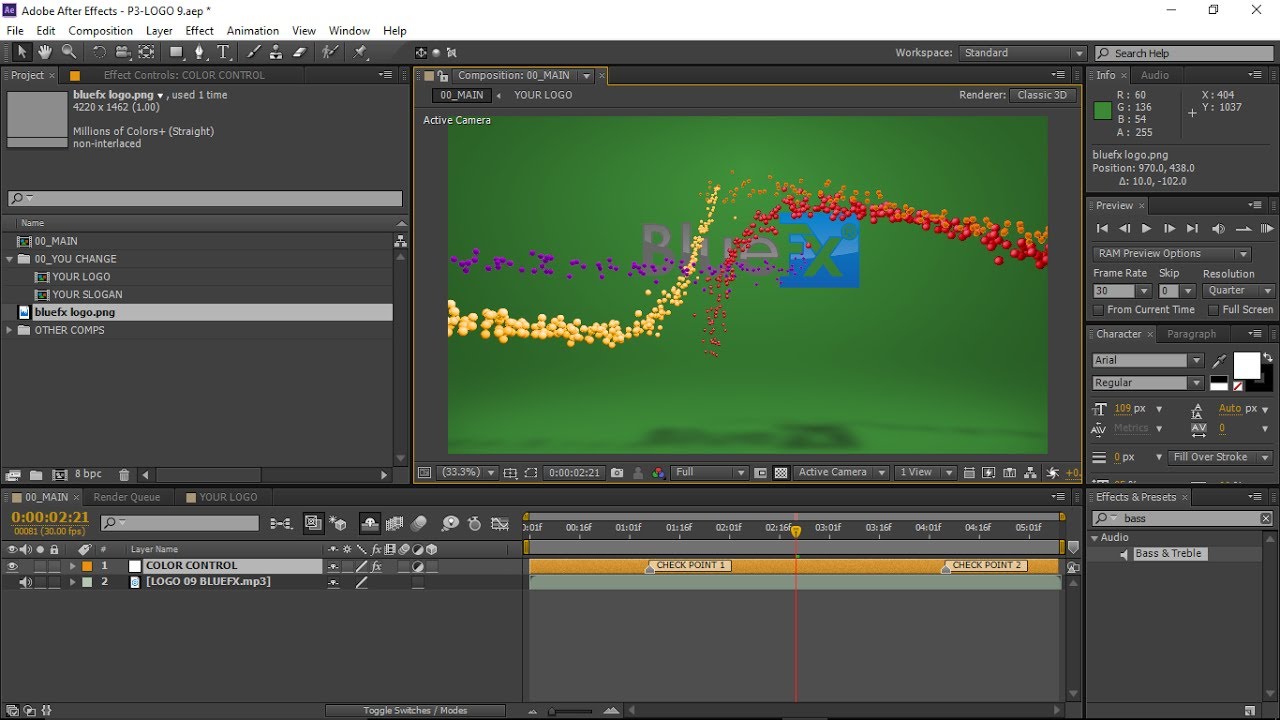Open the 1 View layout dropdown
Viewport: 1280px width, 720px height.
pos(926,472)
